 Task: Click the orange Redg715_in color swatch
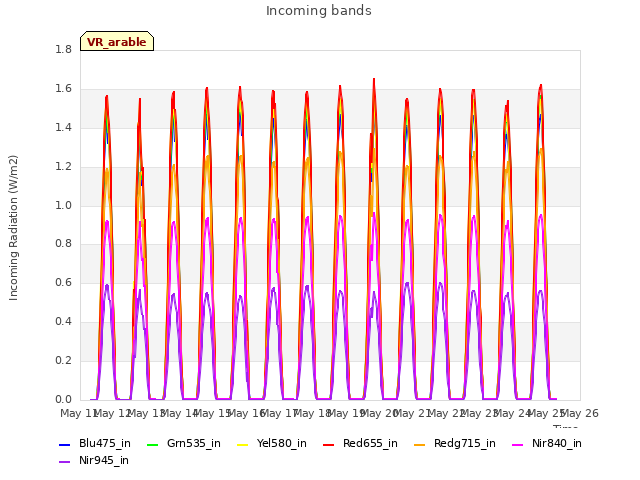(x=419, y=444)
